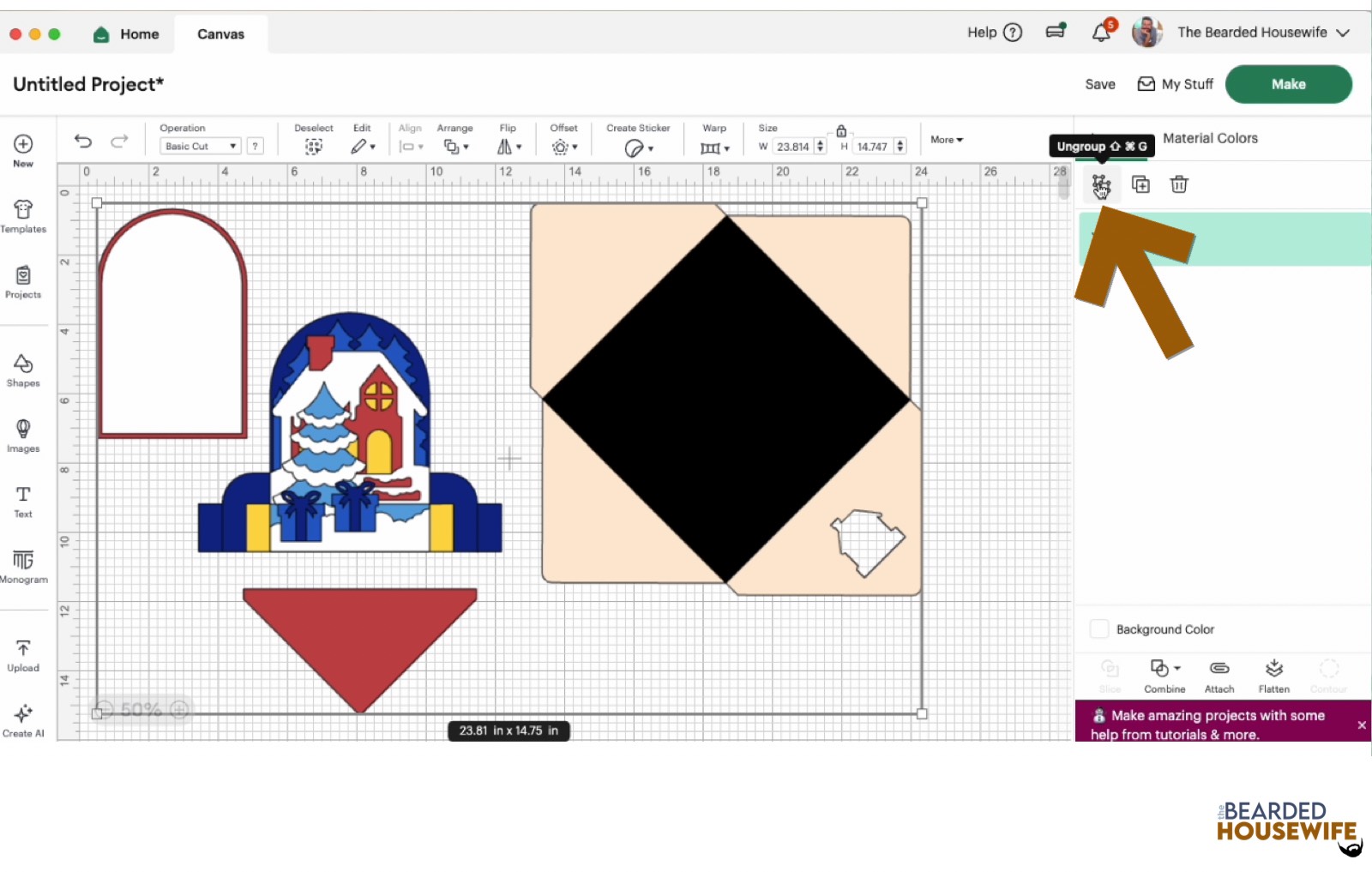The image size is (1372, 872).
Task: Click the green Make button
Action: (x=1289, y=83)
